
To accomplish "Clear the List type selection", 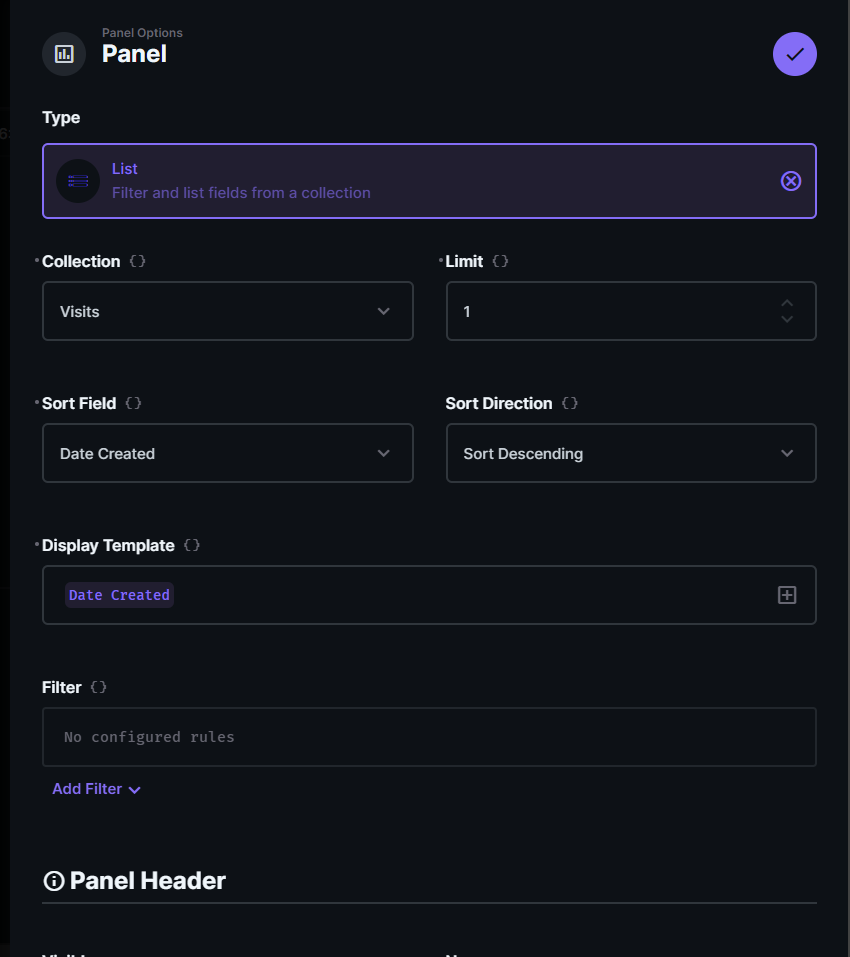I will pyautogui.click(x=791, y=181).
